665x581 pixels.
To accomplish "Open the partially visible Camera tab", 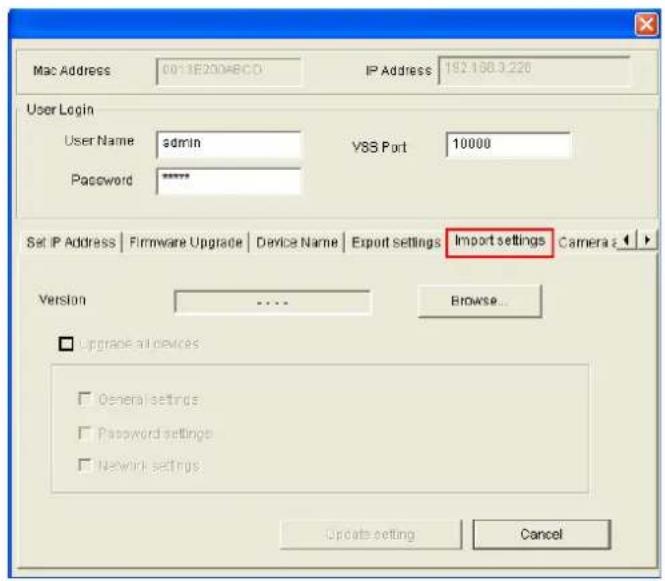I will pyautogui.click(x=587, y=242).
